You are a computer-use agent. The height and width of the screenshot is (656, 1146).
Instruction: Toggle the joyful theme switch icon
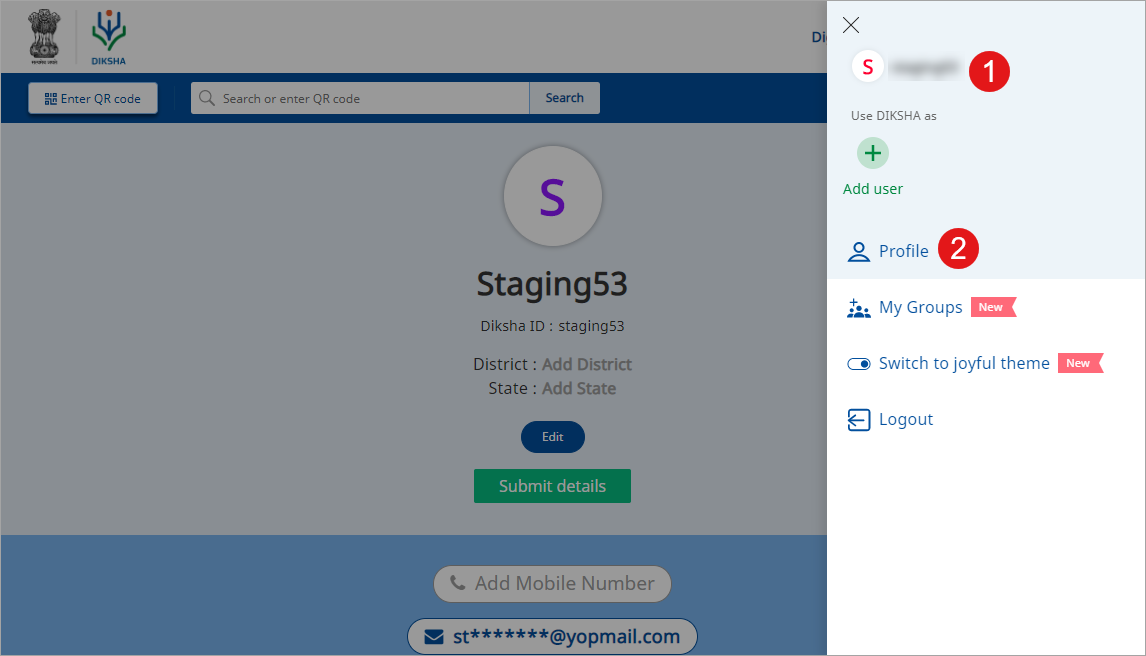click(x=858, y=364)
